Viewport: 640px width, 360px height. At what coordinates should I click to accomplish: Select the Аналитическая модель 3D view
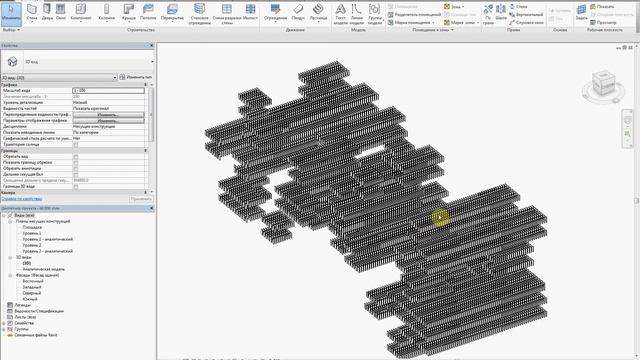pos(44,269)
